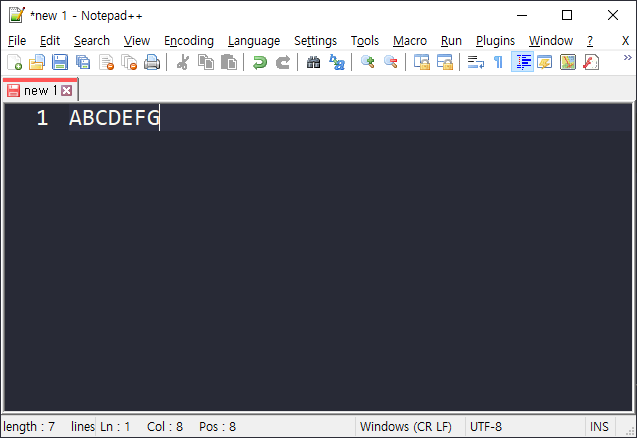
Task: Place cursor in ABCDEFG text
Action: point(114,118)
